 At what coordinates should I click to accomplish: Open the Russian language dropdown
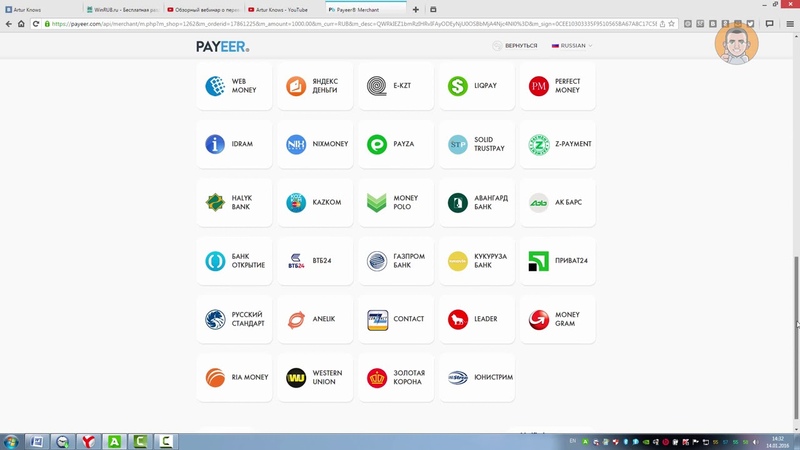tap(572, 45)
